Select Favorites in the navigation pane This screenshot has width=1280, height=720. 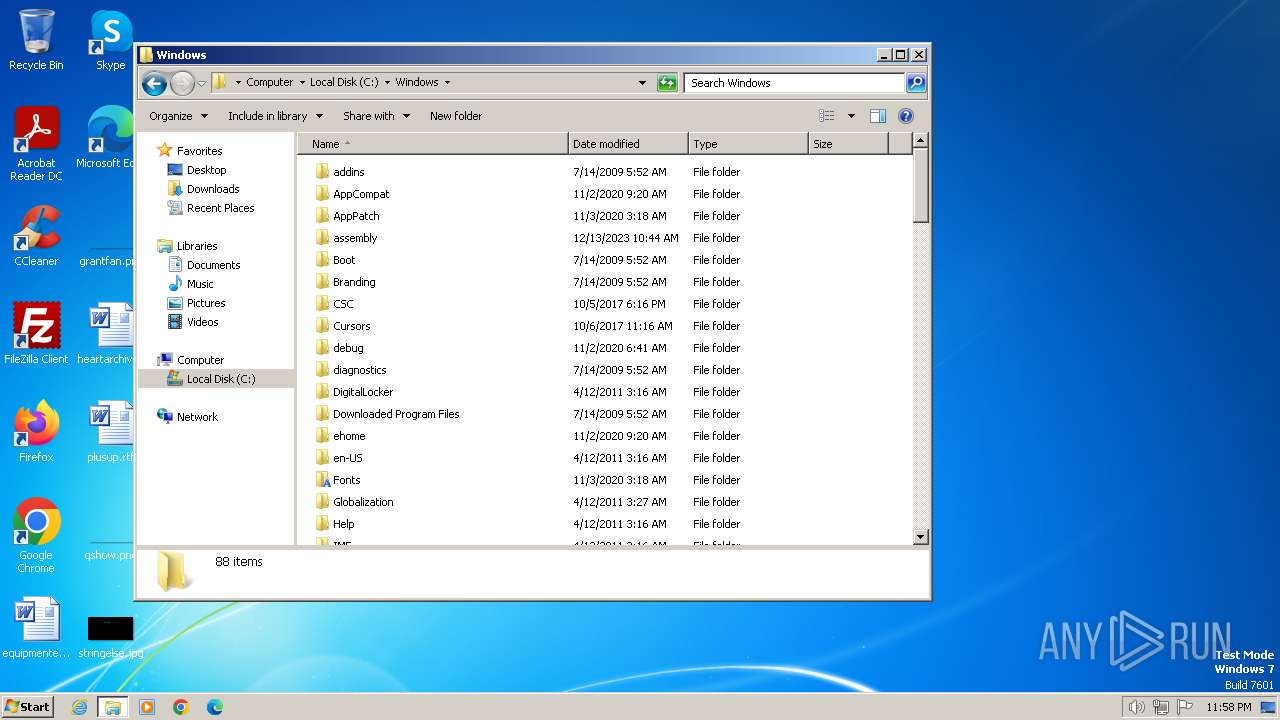(199, 151)
